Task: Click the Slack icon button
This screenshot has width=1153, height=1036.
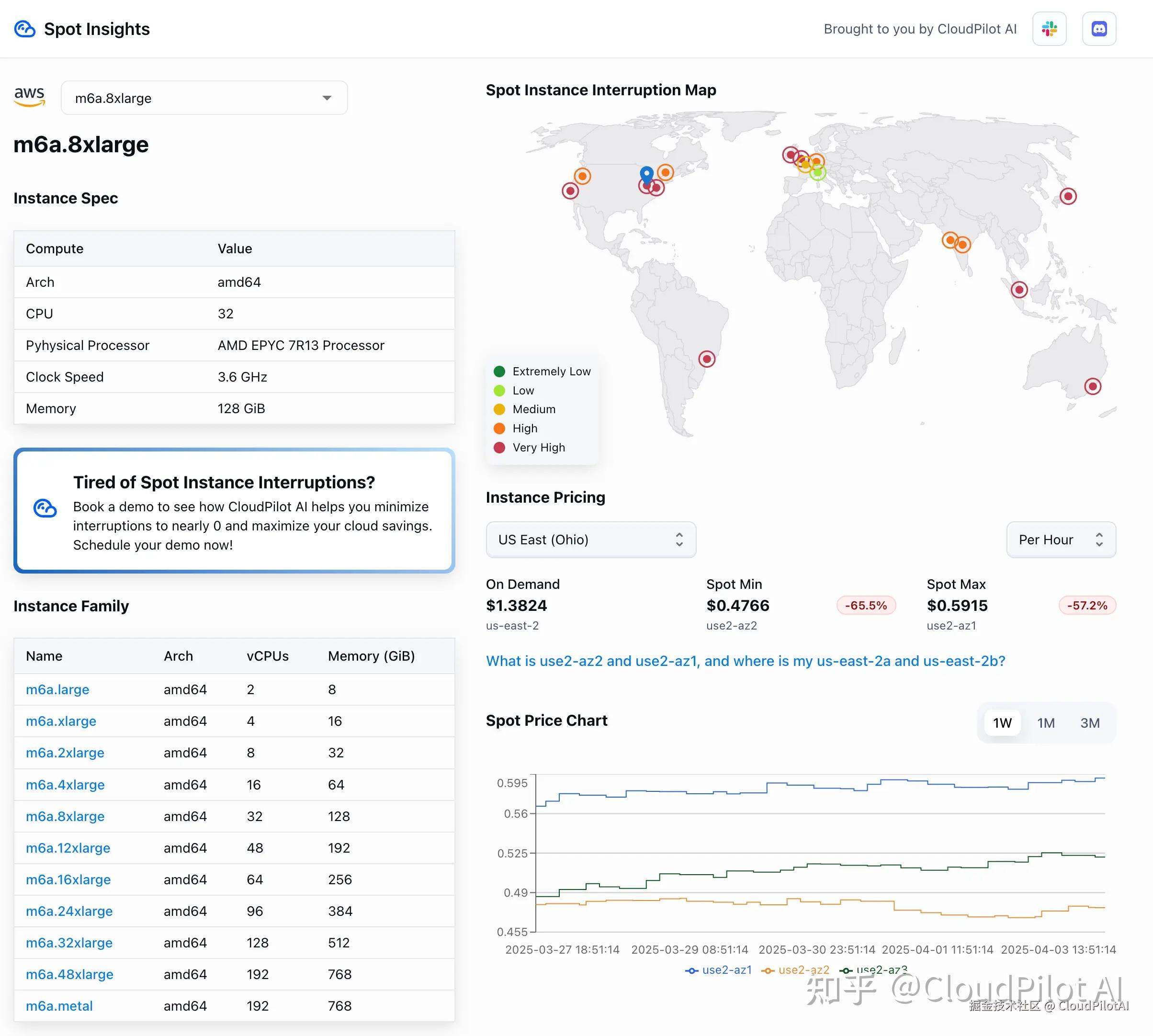Action: pos(1049,29)
